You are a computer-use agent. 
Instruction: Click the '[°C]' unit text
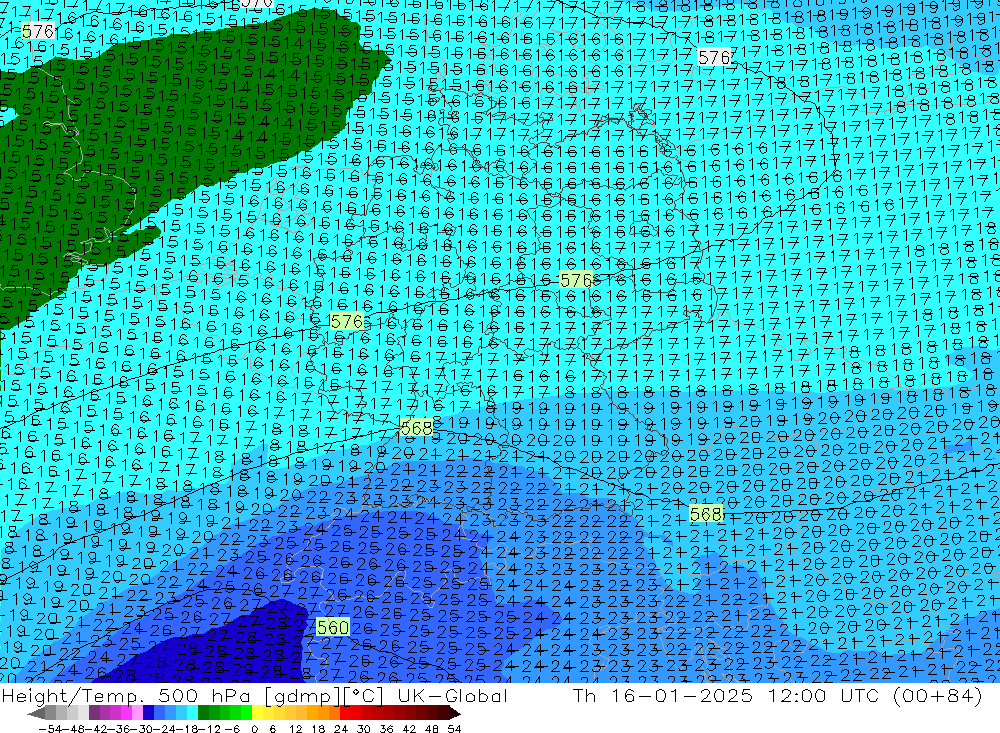(x=363, y=696)
